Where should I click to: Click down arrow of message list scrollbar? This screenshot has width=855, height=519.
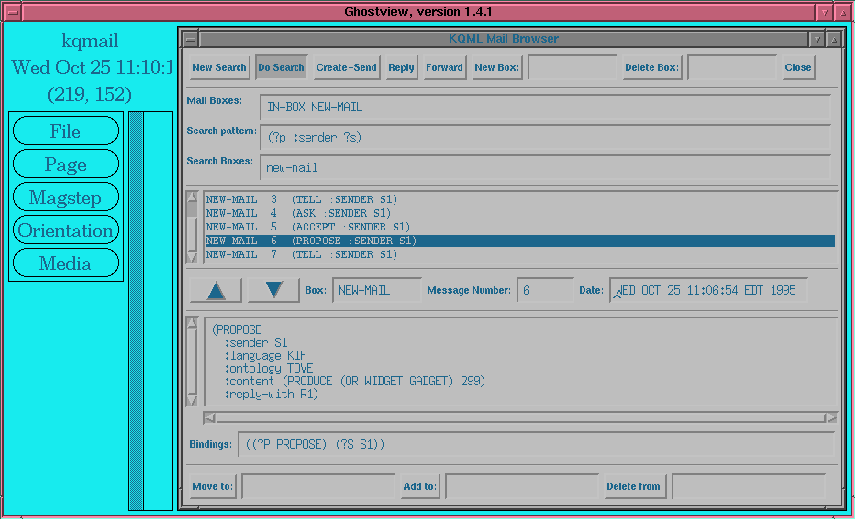191,257
